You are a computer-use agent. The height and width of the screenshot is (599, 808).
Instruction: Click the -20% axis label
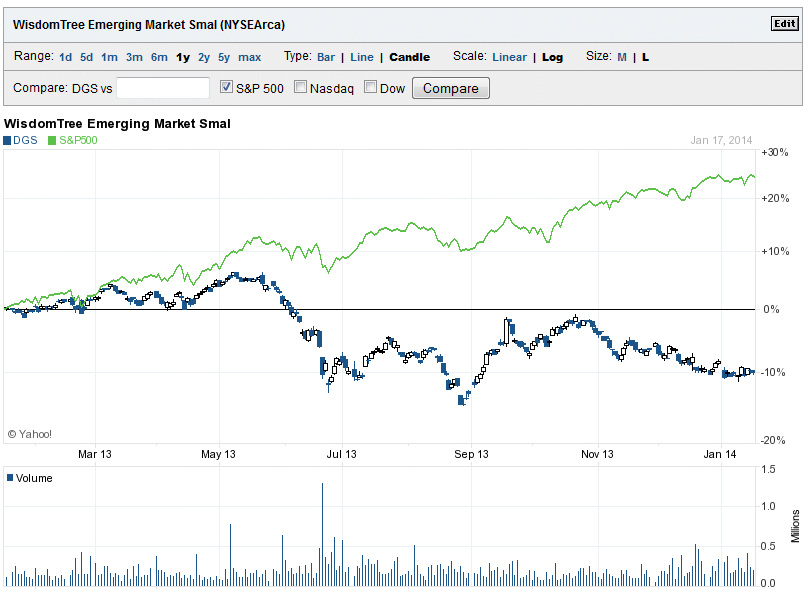tap(773, 440)
